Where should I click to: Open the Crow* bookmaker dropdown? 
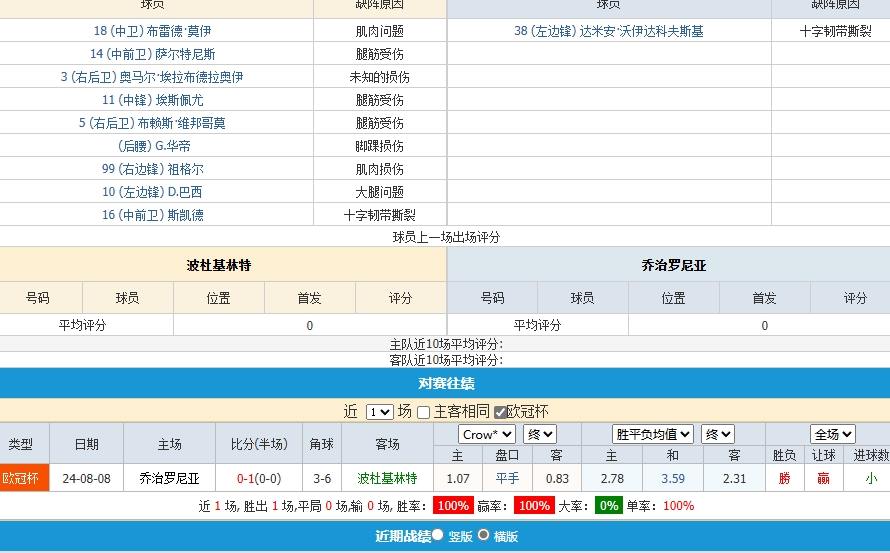487,434
